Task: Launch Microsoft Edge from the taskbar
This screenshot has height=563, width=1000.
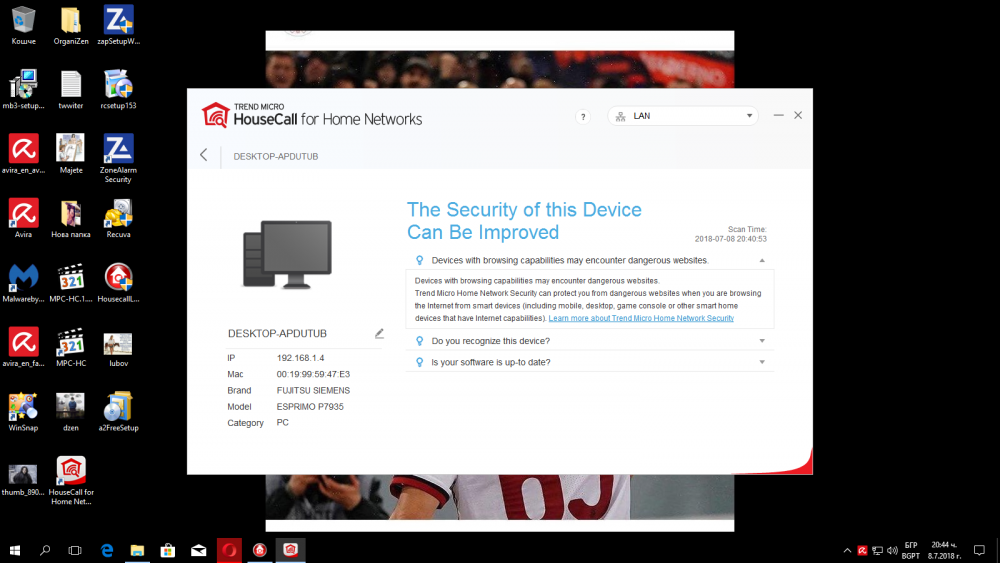Action: pyautogui.click(x=107, y=550)
